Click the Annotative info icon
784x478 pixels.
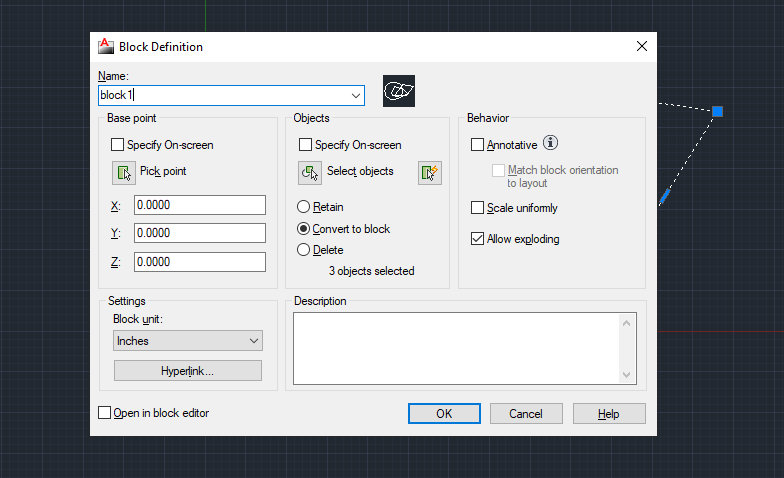[549, 144]
